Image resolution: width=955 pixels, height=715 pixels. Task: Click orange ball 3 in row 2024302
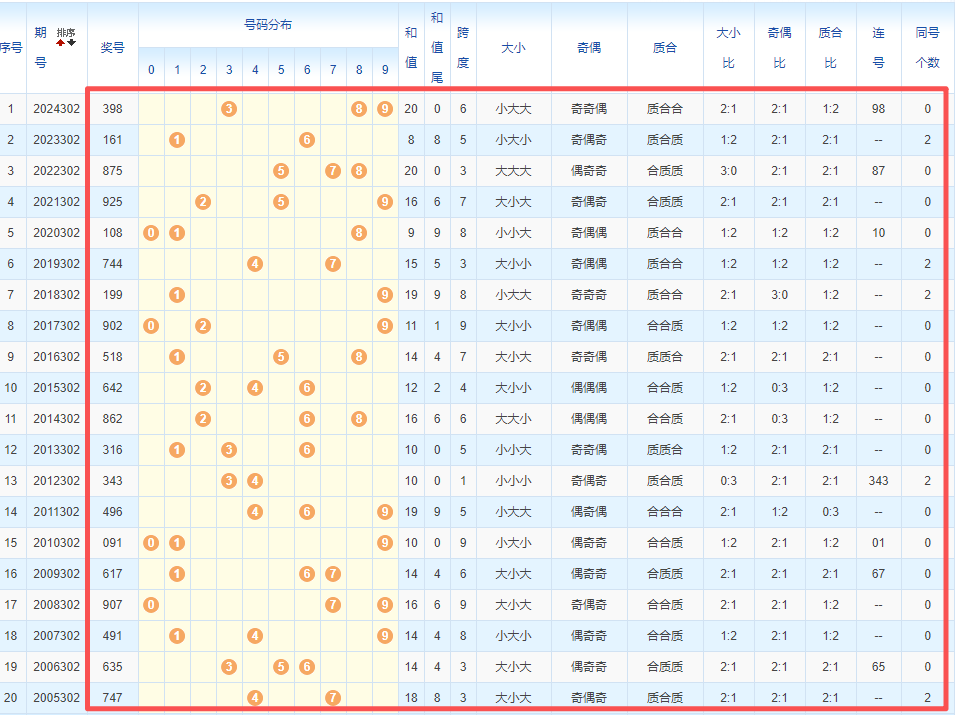[x=229, y=109]
